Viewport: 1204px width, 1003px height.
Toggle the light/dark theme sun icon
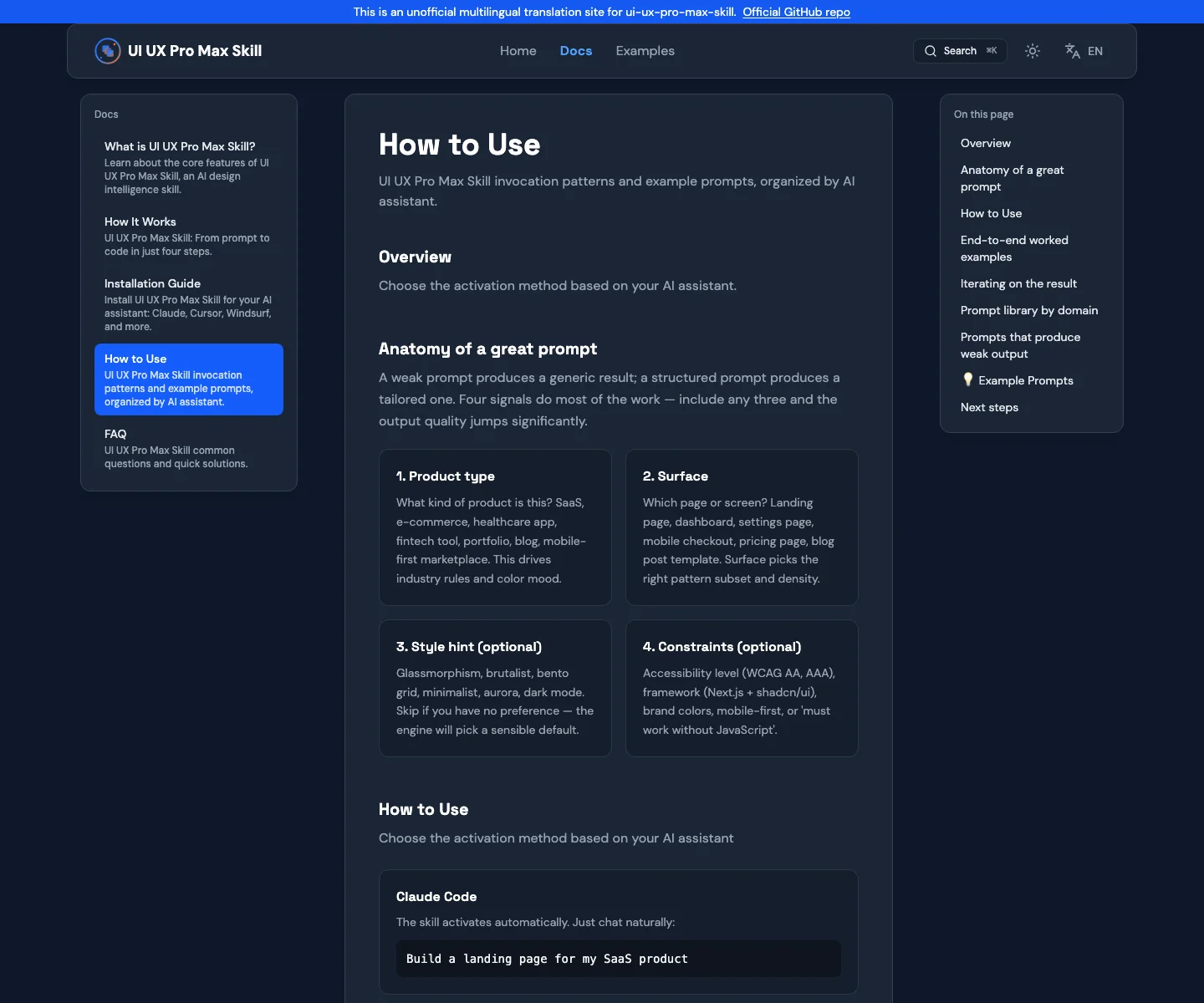pos(1033,51)
